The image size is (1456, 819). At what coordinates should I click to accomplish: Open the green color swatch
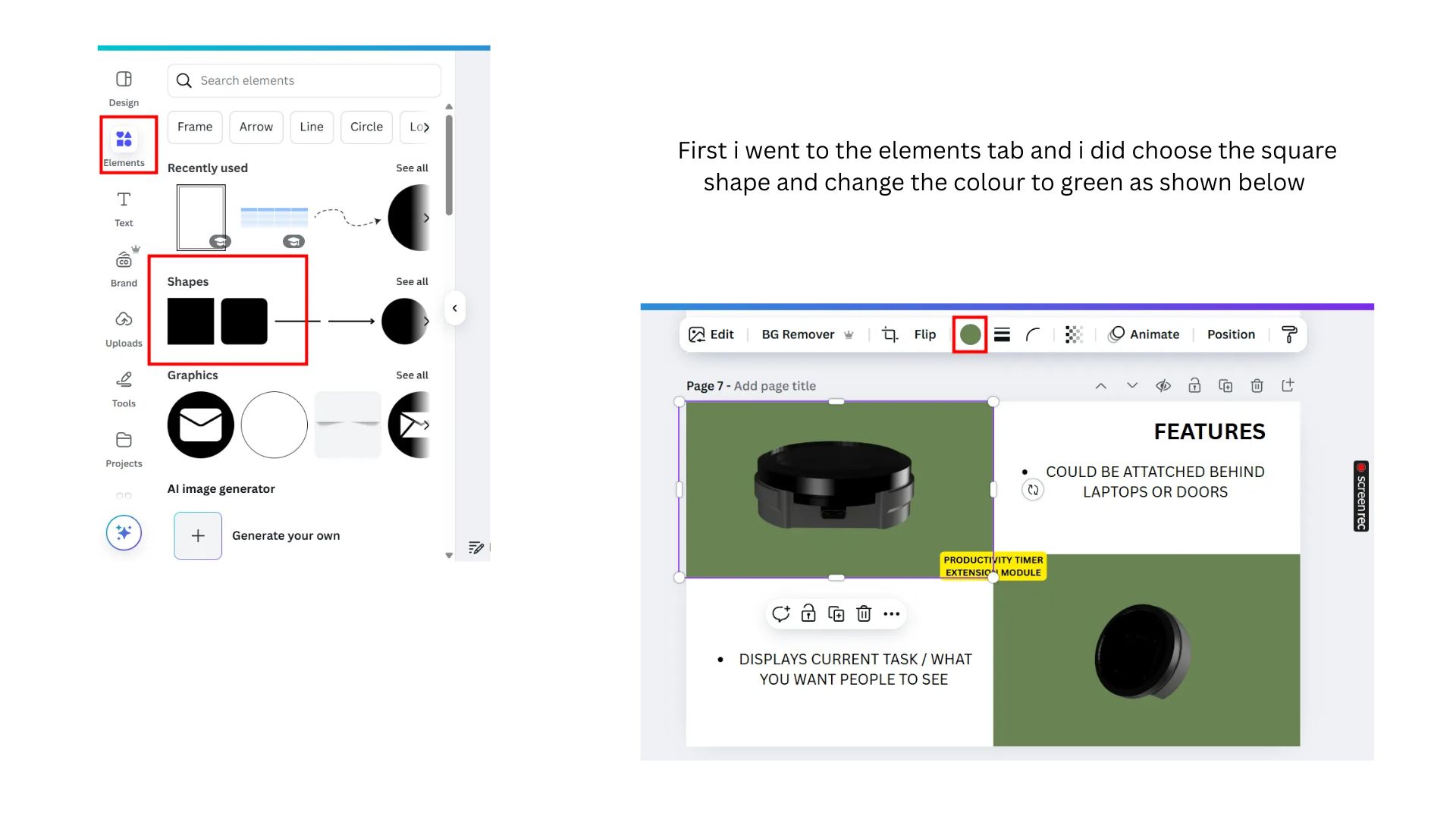coord(970,334)
